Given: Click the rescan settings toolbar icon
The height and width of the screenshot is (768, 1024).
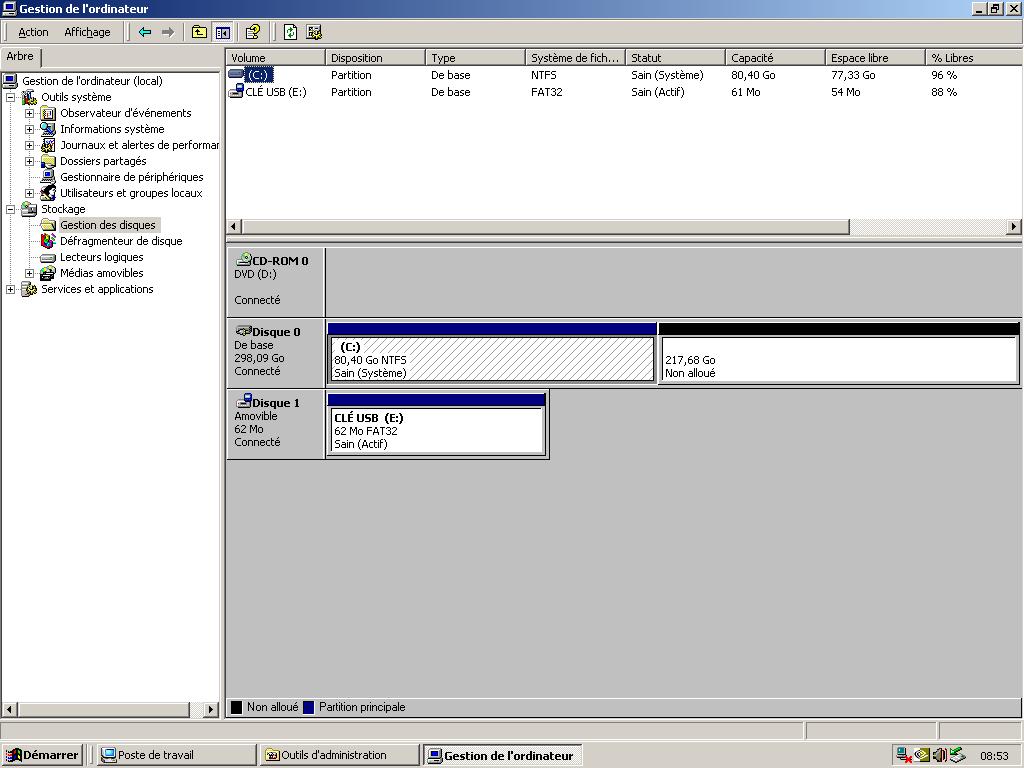Looking at the screenshot, I should tap(314, 32).
